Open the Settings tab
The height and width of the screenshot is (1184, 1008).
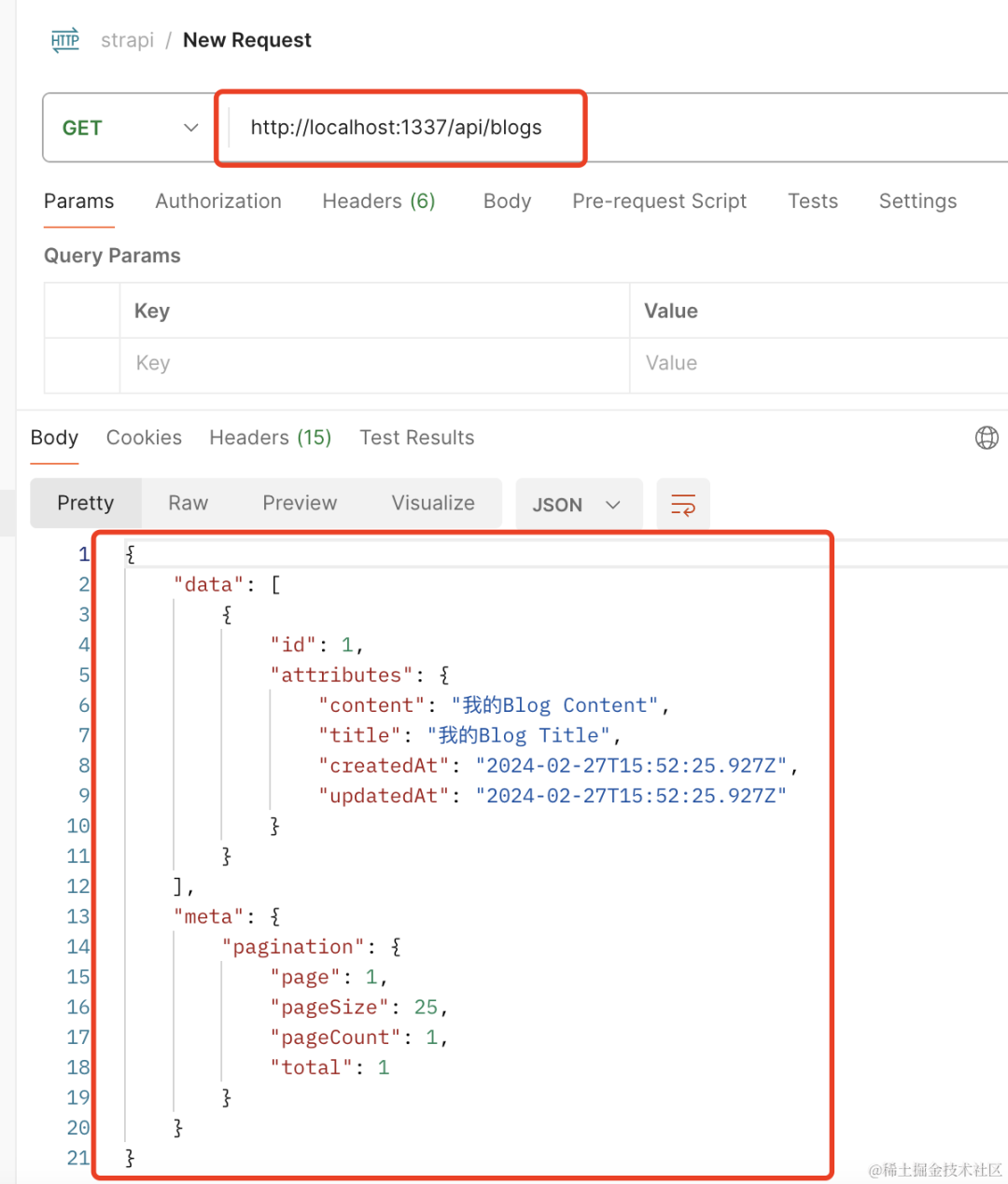click(918, 202)
